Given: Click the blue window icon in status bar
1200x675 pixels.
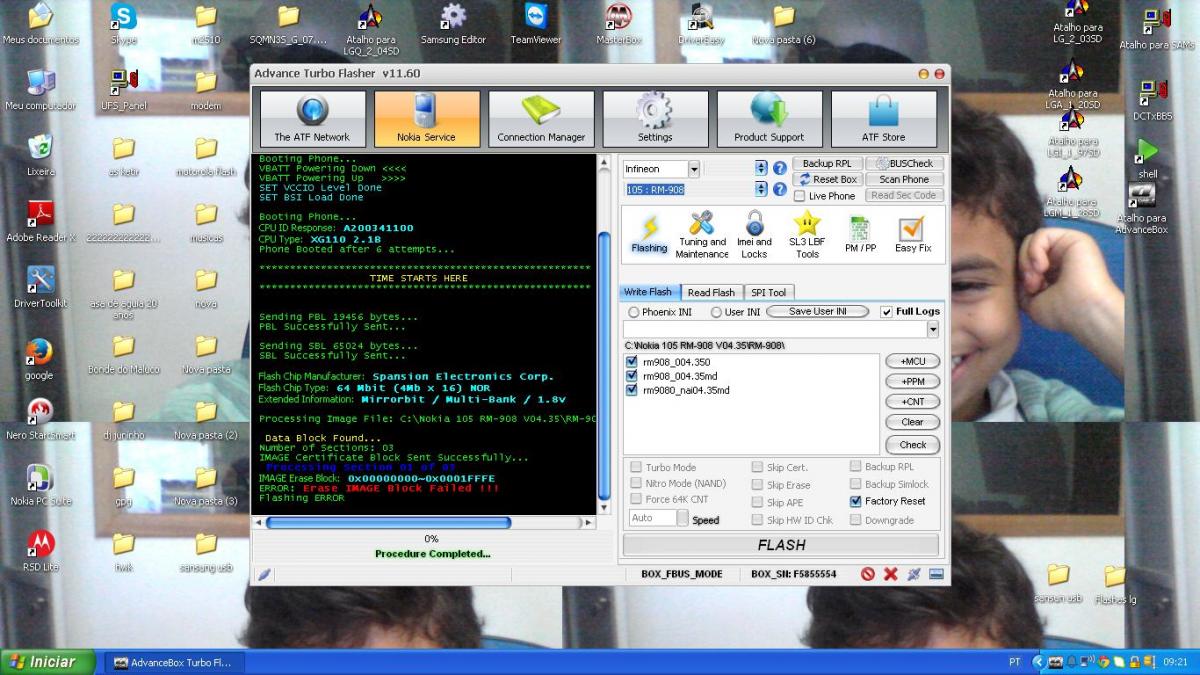Looking at the screenshot, I should pyautogui.click(x=936, y=574).
